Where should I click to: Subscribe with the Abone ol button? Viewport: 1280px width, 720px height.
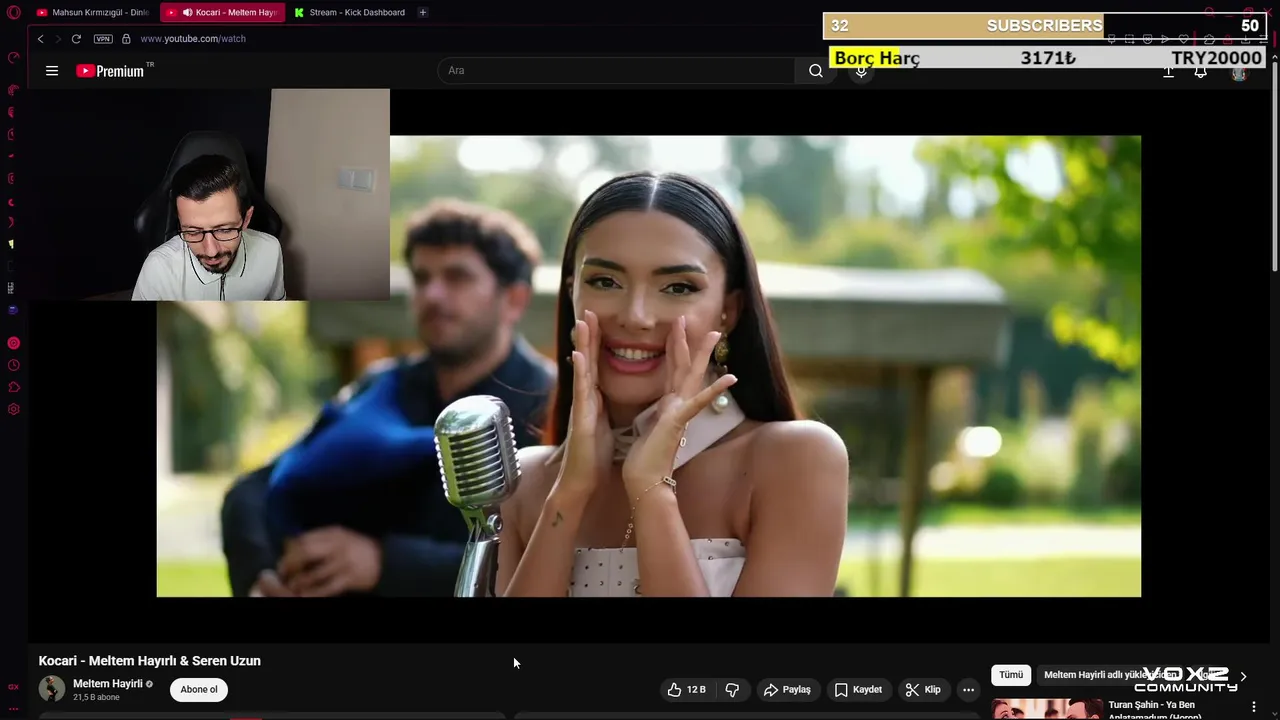199,689
